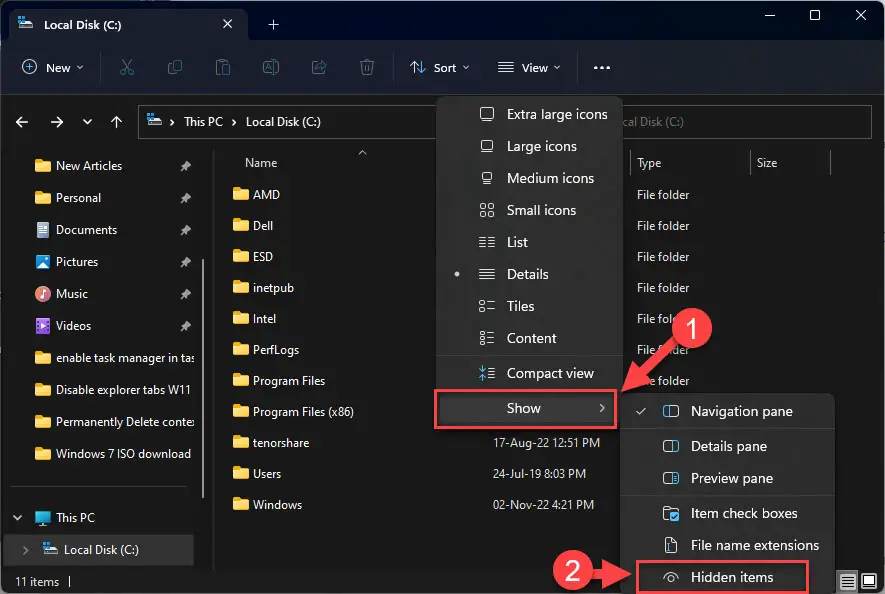
Task: Select the Rename icon in the toolbar
Action: click(x=270, y=67)
